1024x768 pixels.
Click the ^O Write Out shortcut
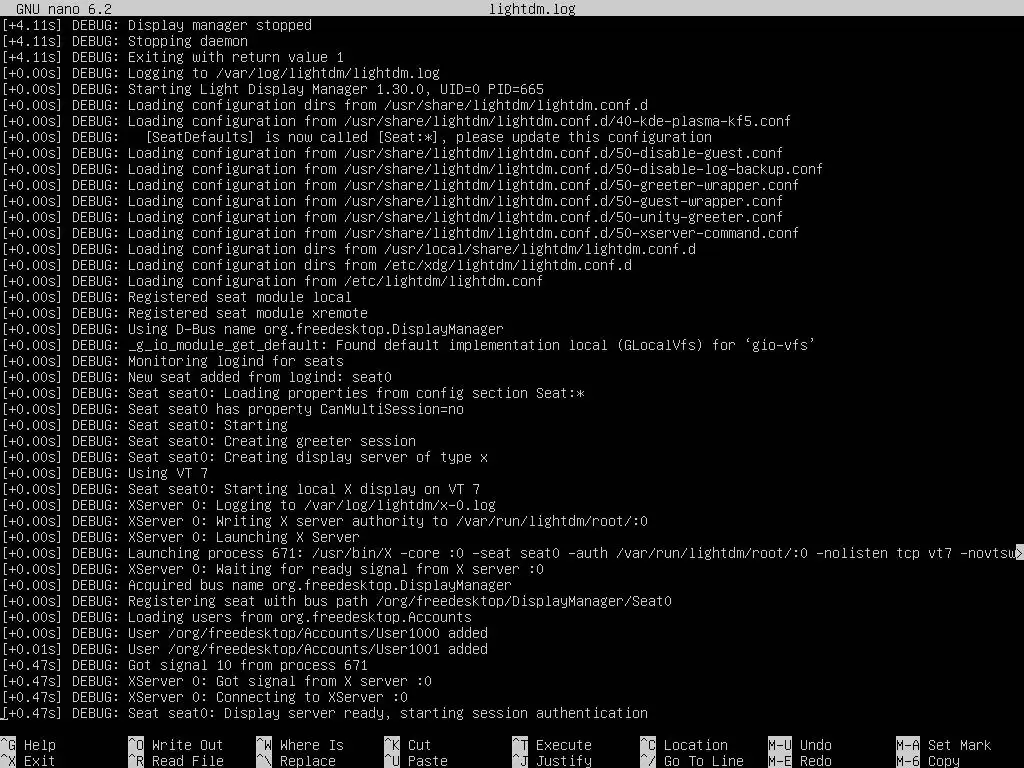176,745
